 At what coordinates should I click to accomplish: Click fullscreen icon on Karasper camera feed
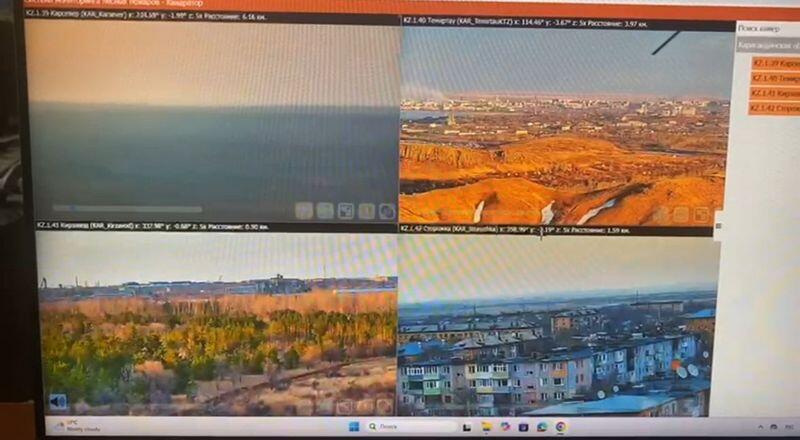click(x=346, y=211)
